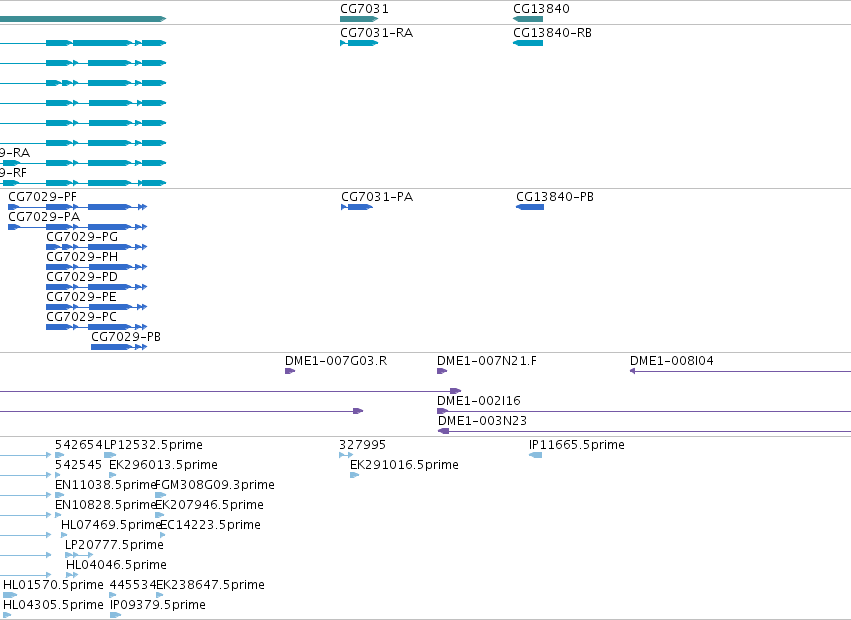Select the DME1-008I04 label
The image size is (851, 620).
[672, 361]
